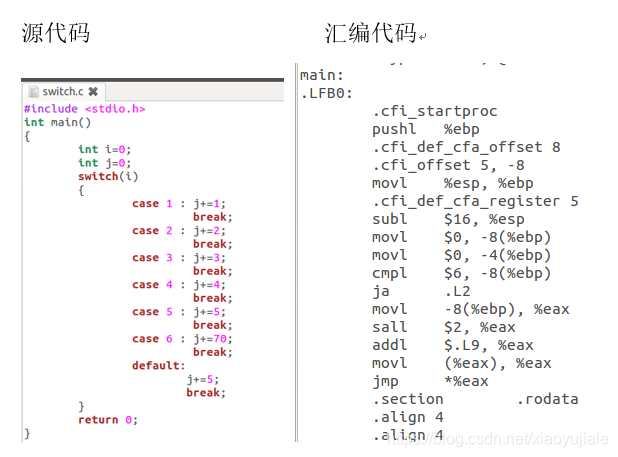
Task: Click the '.section .rodata' directive
Action: click(475, 399)
